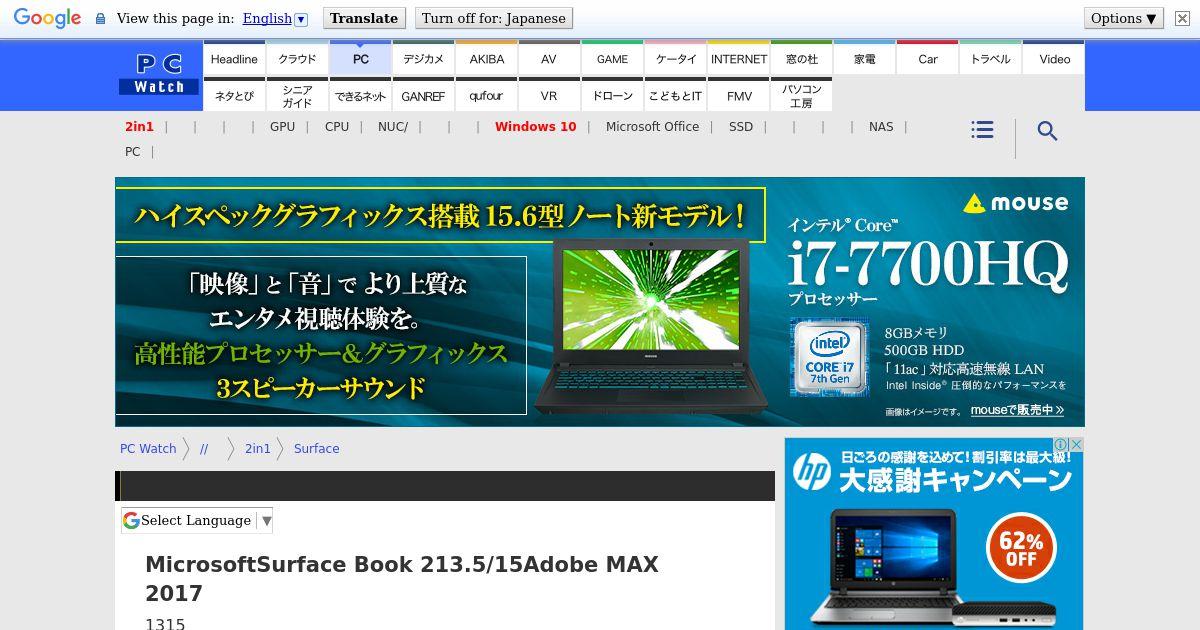Click the CPU topic link
Image resolution: width=1200 pixels, height=630 pixels.
coord(337,126)
